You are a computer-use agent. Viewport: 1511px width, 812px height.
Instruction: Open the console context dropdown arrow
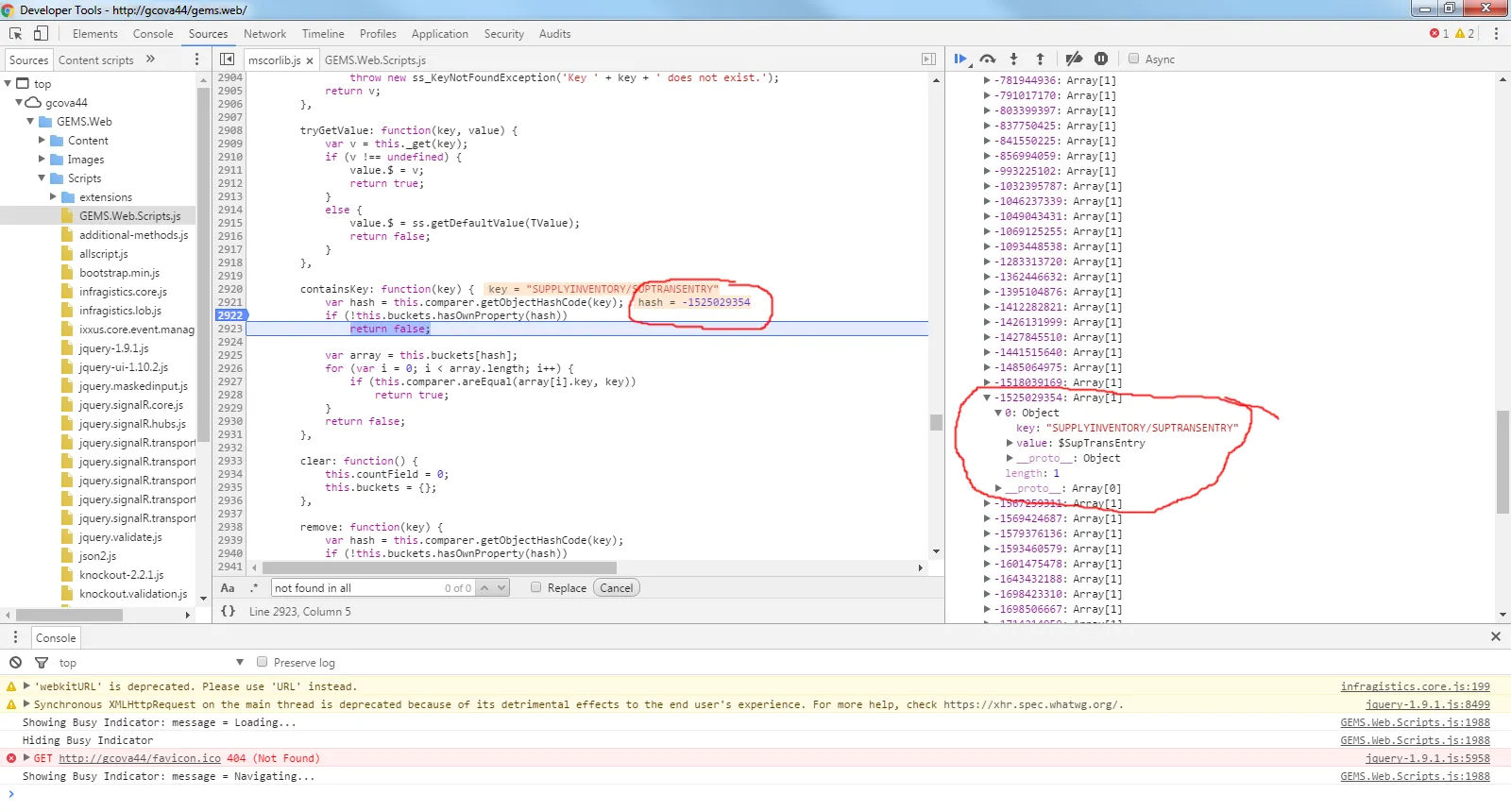pos(240,662)
